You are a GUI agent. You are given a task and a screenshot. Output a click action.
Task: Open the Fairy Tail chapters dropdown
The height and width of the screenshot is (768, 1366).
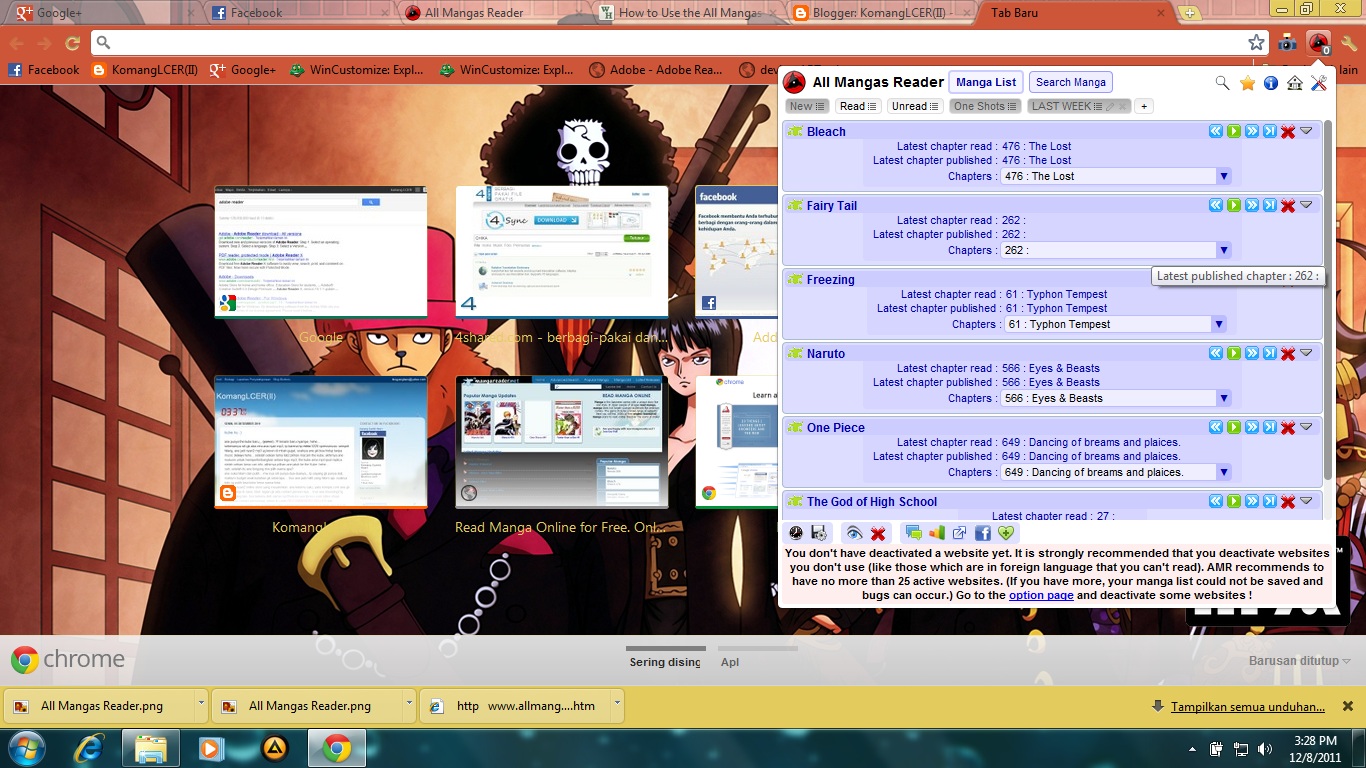click(x=1115, y=250)
